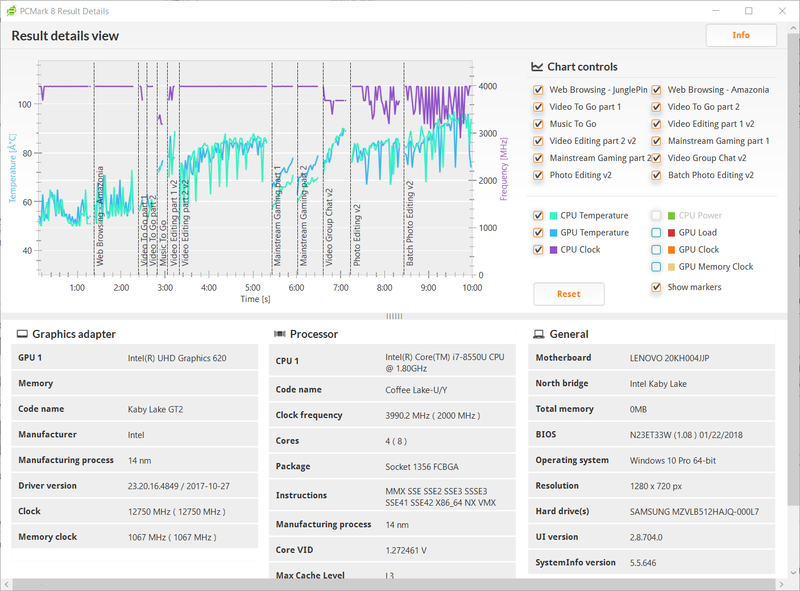Image resolution: width=800 pixels, height=591 pixels.
Task: Toggle Video Editing part 2 v2 checkbox
Action: [538, 141]
